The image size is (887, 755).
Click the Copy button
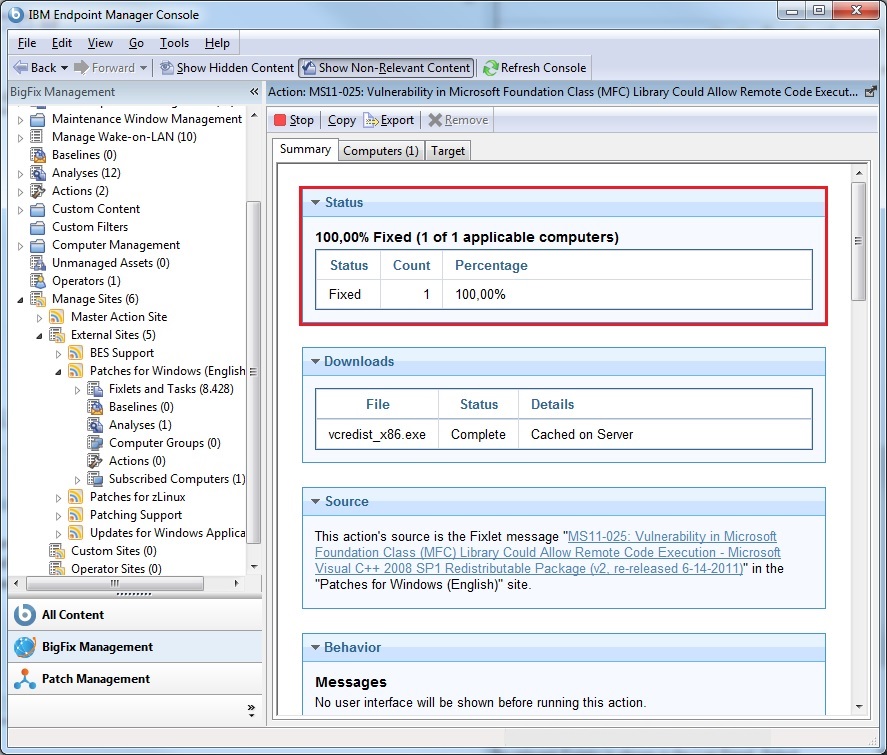coord(342,120)
